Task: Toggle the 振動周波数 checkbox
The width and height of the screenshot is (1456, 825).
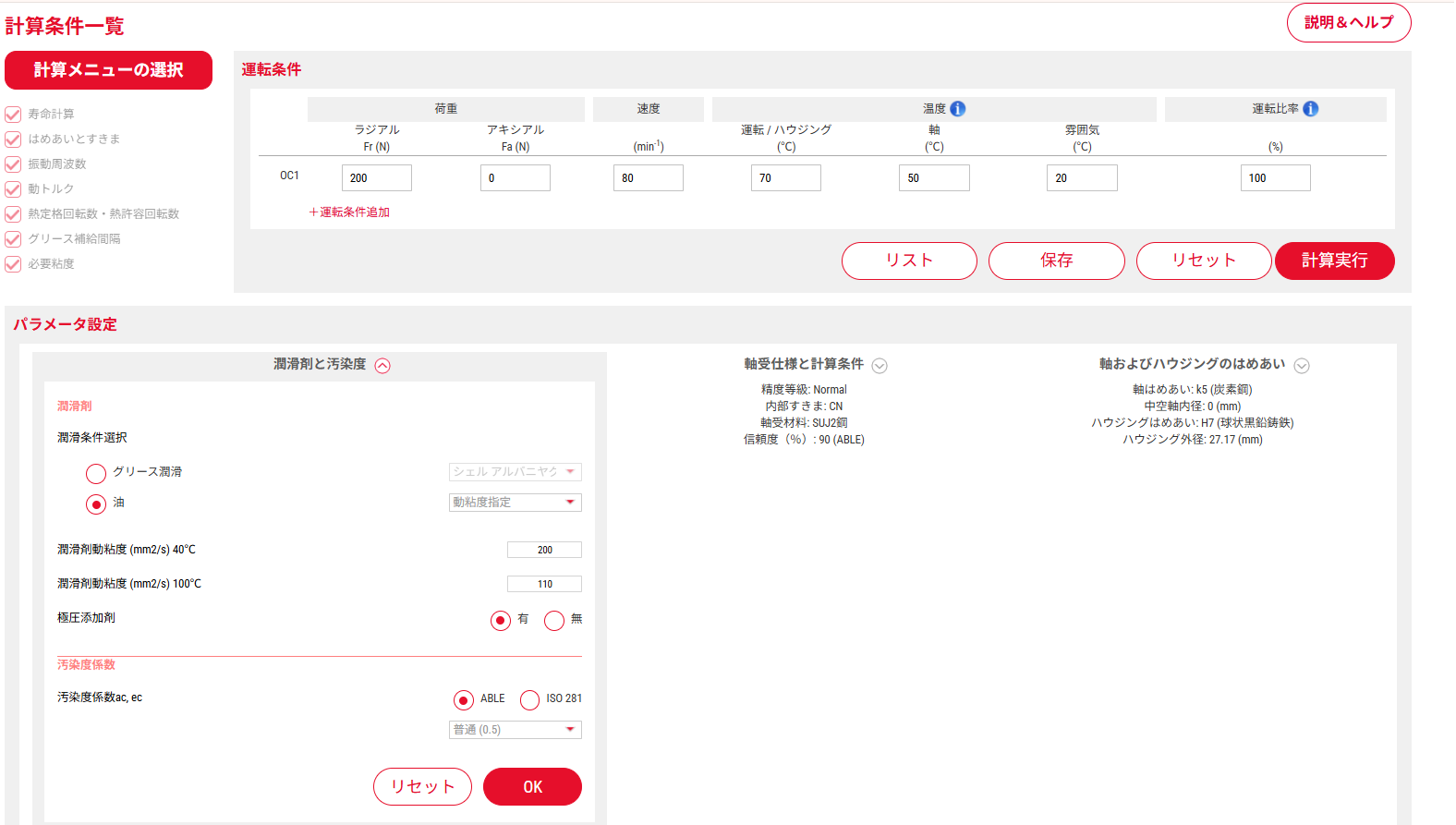Action: point(13,164)
